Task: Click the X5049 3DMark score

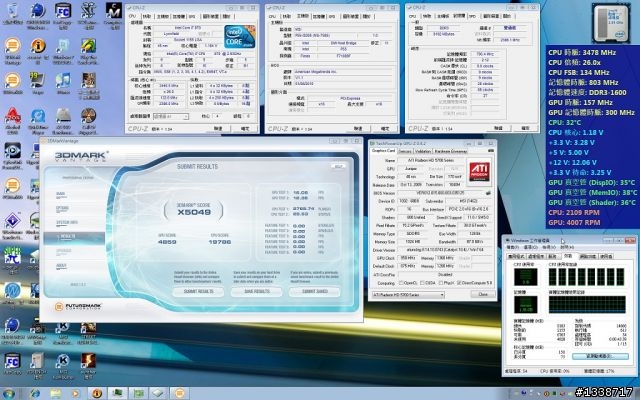Action: click(x=194, y=212)
